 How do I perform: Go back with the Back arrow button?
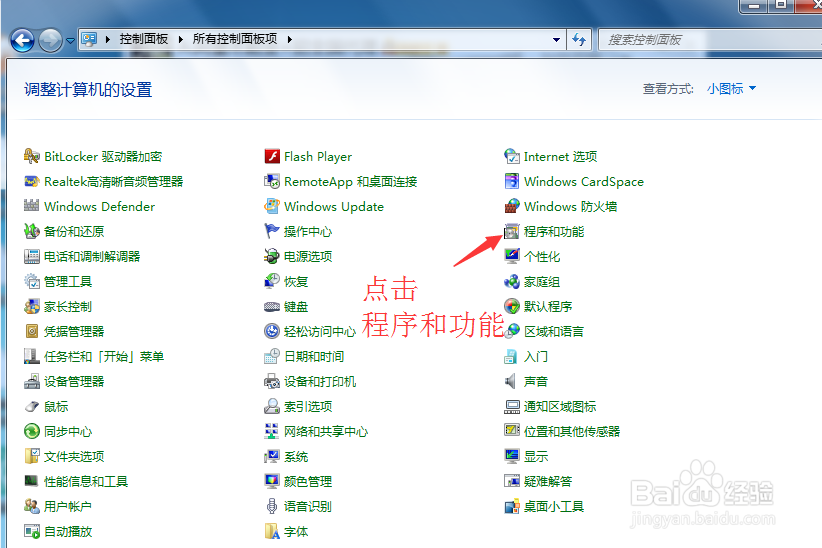[x=23, y=40]
